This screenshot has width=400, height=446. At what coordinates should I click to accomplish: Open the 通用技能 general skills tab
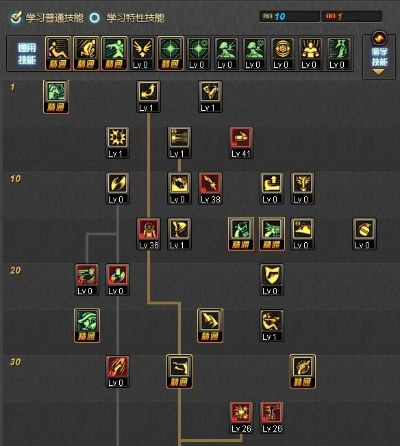click(x=27, y=54)
